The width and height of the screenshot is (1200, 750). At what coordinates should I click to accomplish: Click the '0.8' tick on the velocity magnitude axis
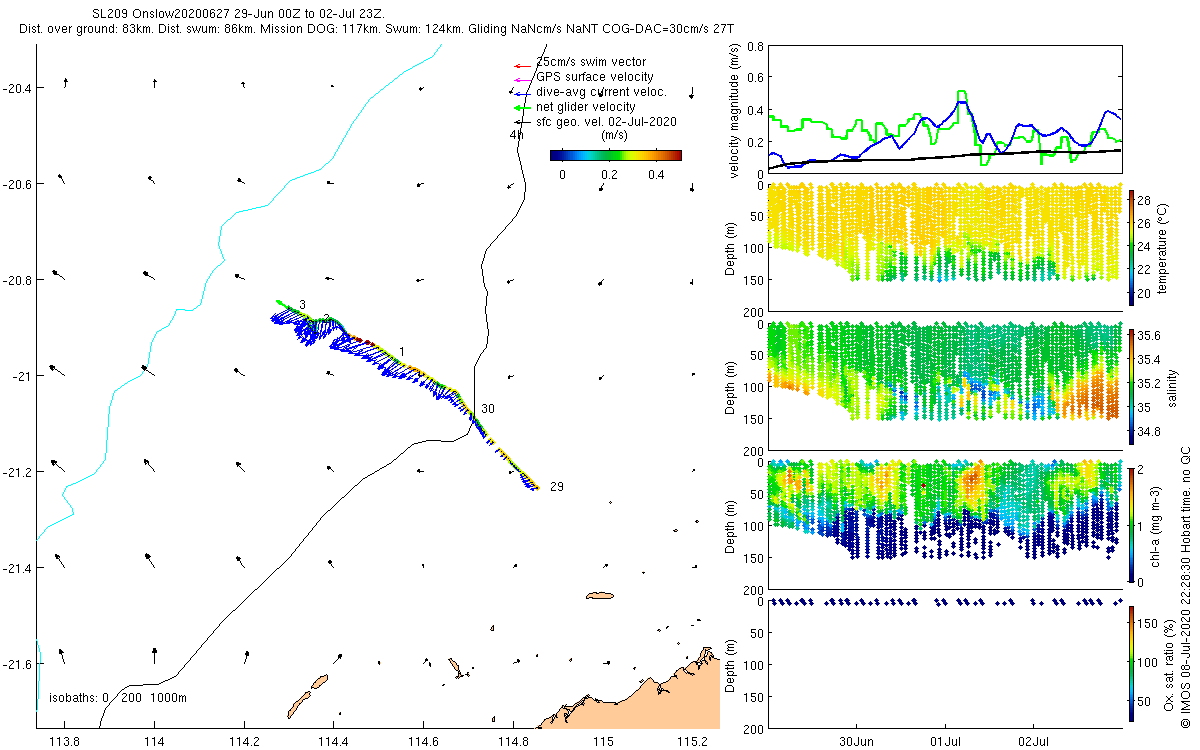click(756, 46)
